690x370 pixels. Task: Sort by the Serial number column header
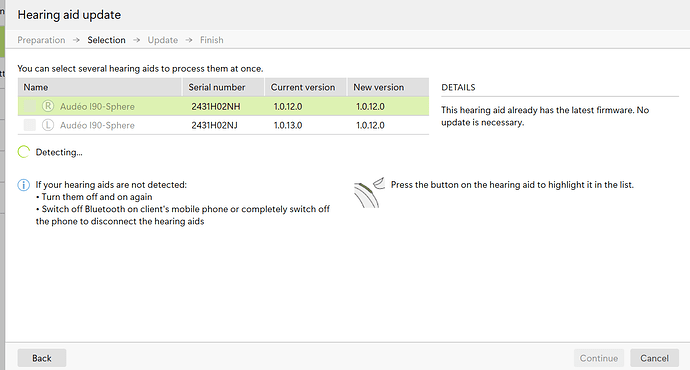point(224,87)
